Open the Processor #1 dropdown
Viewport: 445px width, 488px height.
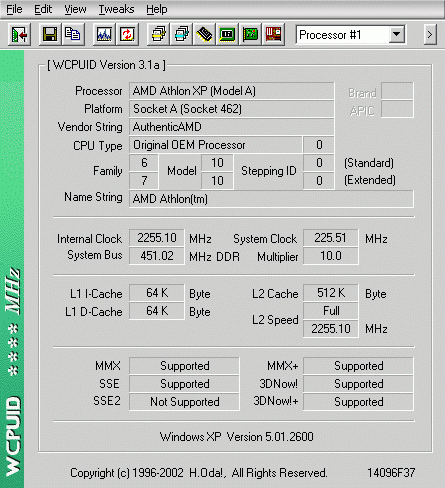[397, 34]
